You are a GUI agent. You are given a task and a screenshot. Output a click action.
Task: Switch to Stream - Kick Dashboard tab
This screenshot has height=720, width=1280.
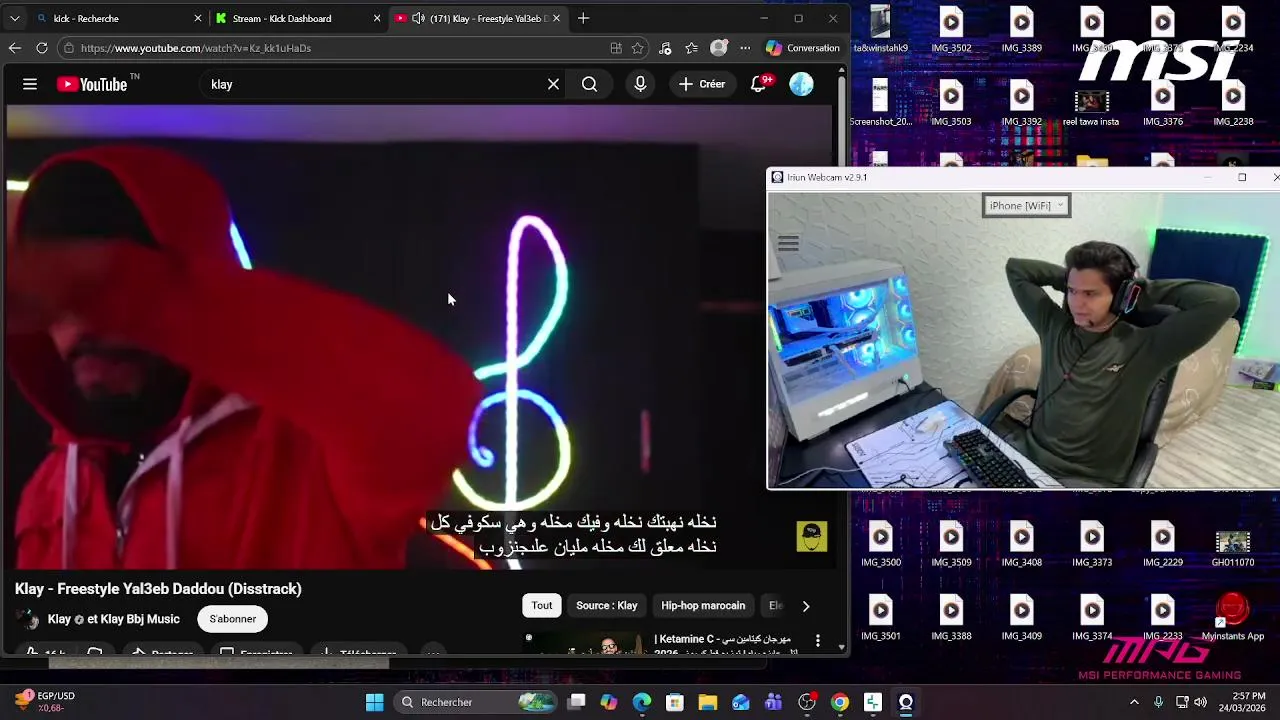[296, 18]
